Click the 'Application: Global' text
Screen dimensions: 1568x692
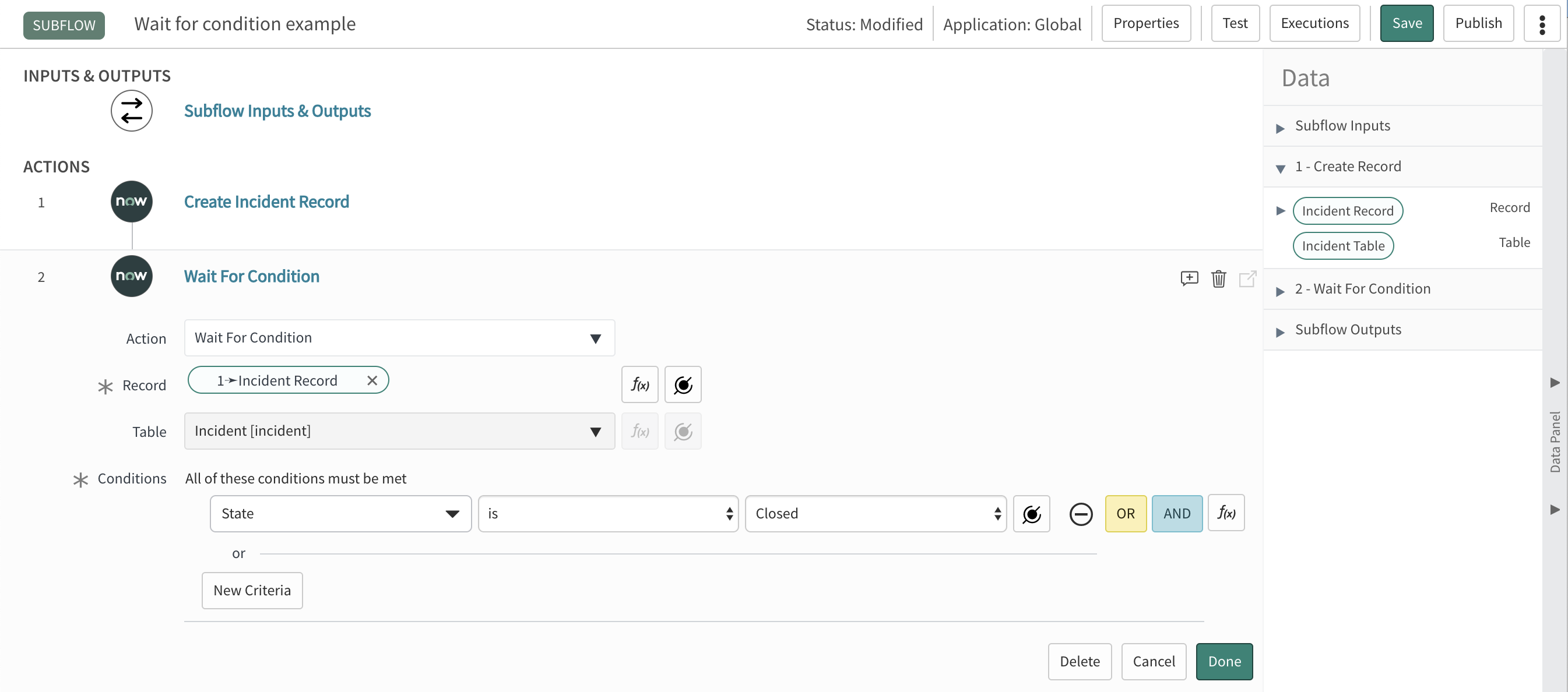click(1012, 25)
